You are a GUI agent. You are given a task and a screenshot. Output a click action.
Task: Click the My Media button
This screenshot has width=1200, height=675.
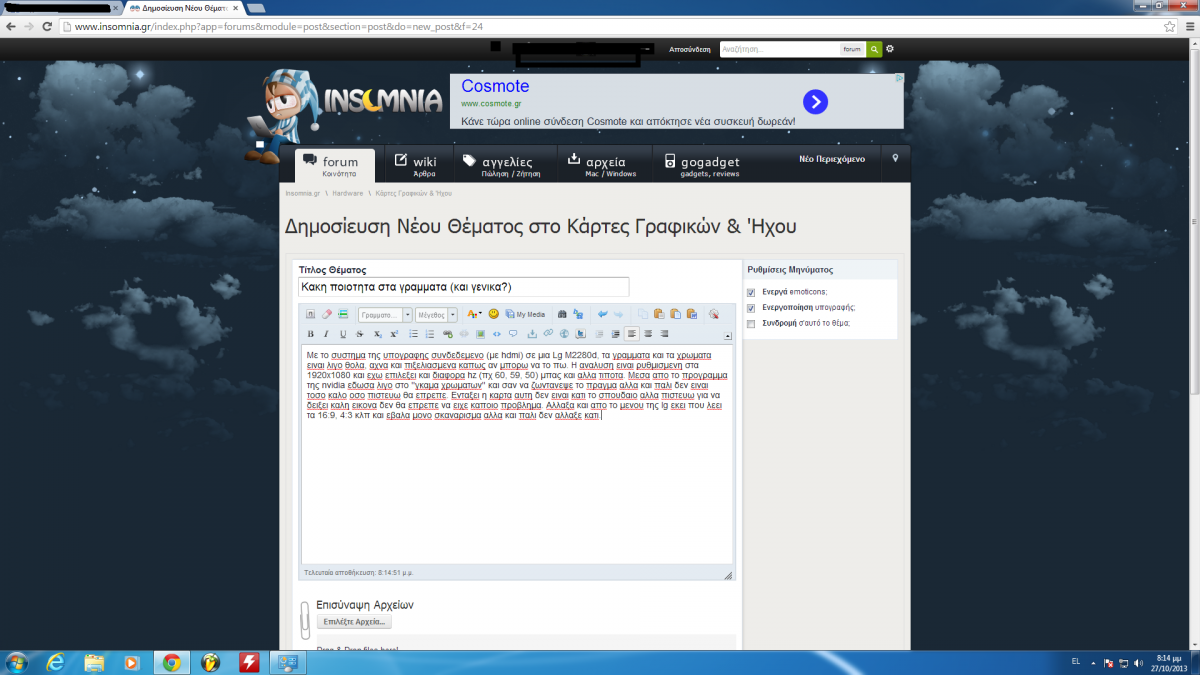(x=525, y=314)
